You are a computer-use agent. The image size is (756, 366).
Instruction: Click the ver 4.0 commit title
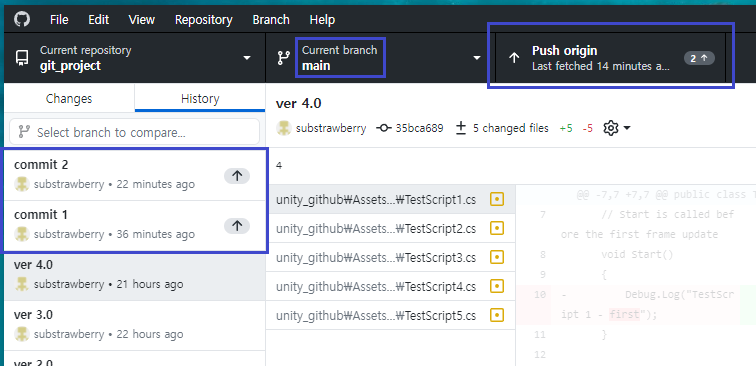[298, 103]
